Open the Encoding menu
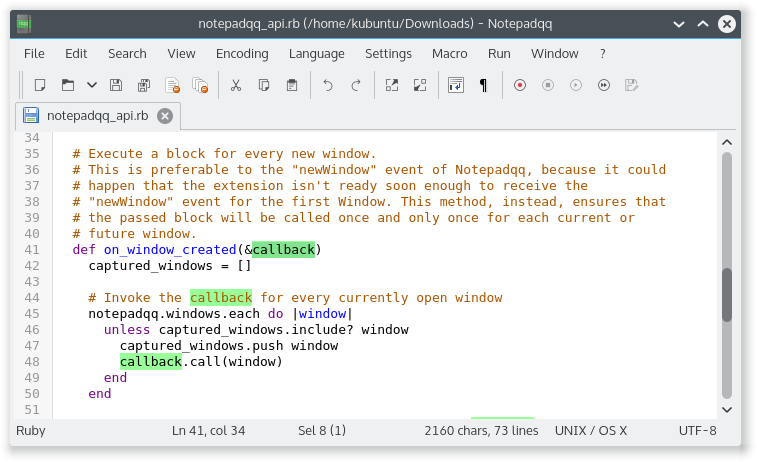Screen dimensions: 757x462 [x=242, y=53]
